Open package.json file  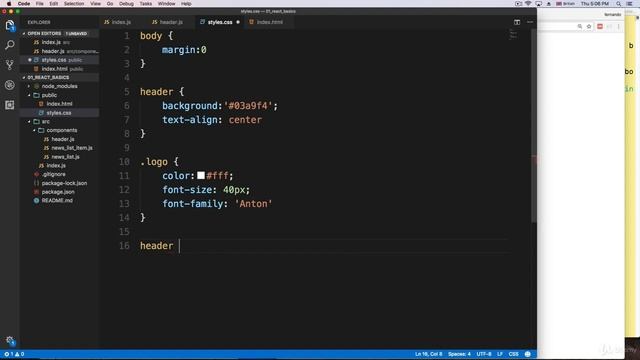coord(60,192)
